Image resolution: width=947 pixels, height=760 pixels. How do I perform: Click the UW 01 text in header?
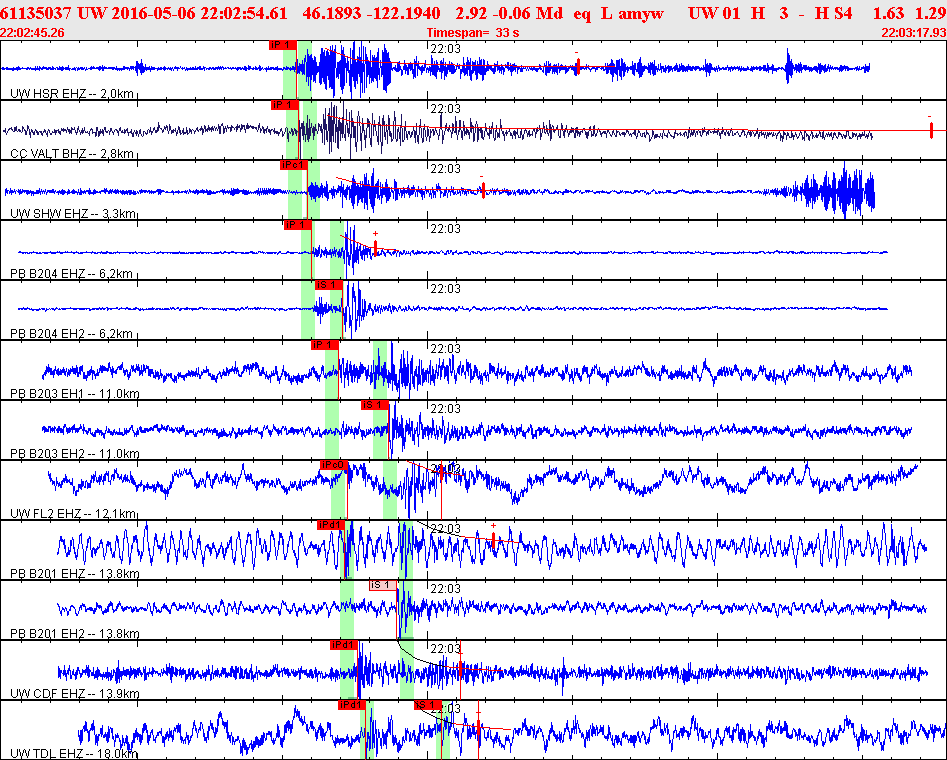pos(714,13)
